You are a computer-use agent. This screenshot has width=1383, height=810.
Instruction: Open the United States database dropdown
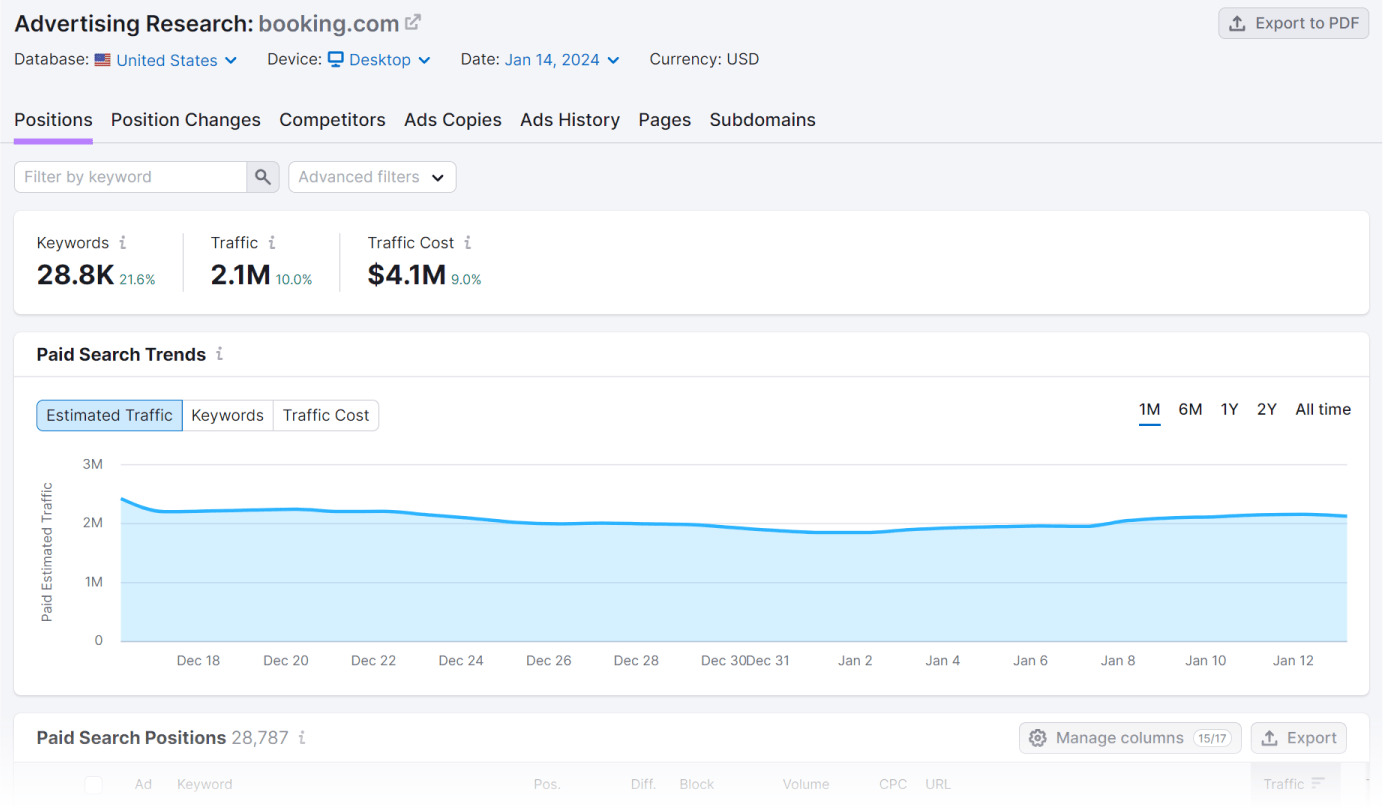tap(165, 60)
